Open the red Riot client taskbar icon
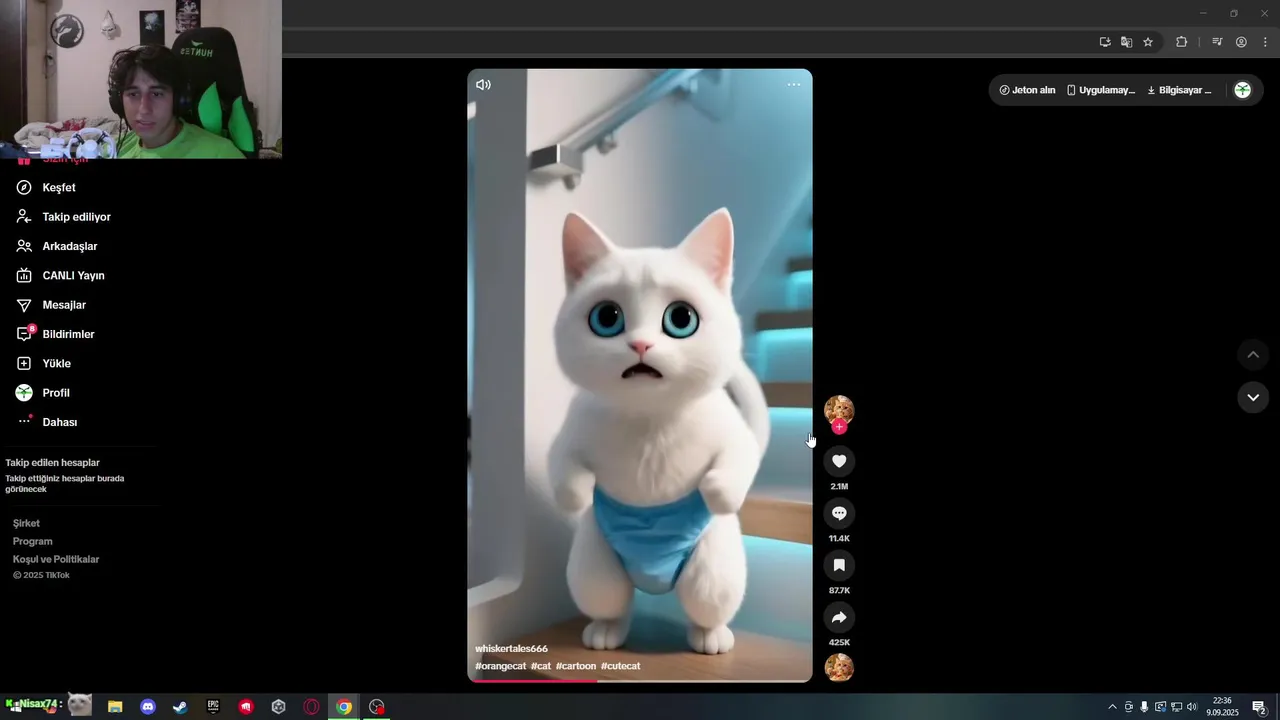The height and width of the screenshot is (720, 1280). [x=246, y=707]
